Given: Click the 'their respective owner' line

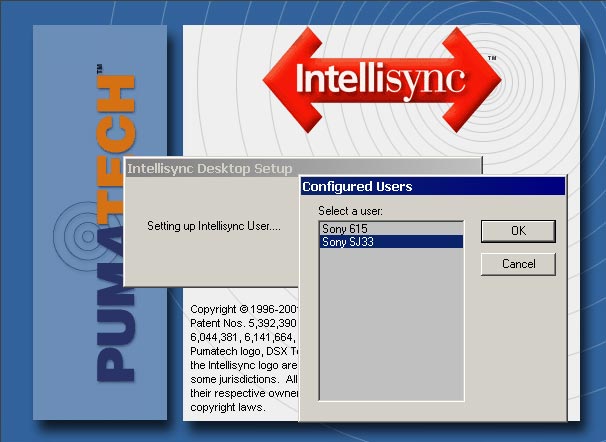Looking at the screenshot, I should coord(244,393).
